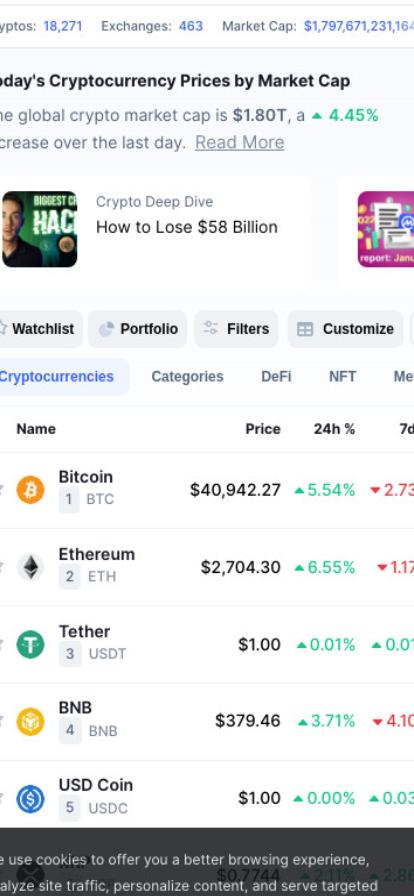Screen dimensions: 414x896
Task: Click the USD Coin blue logo icon
Action: [30, 799]
